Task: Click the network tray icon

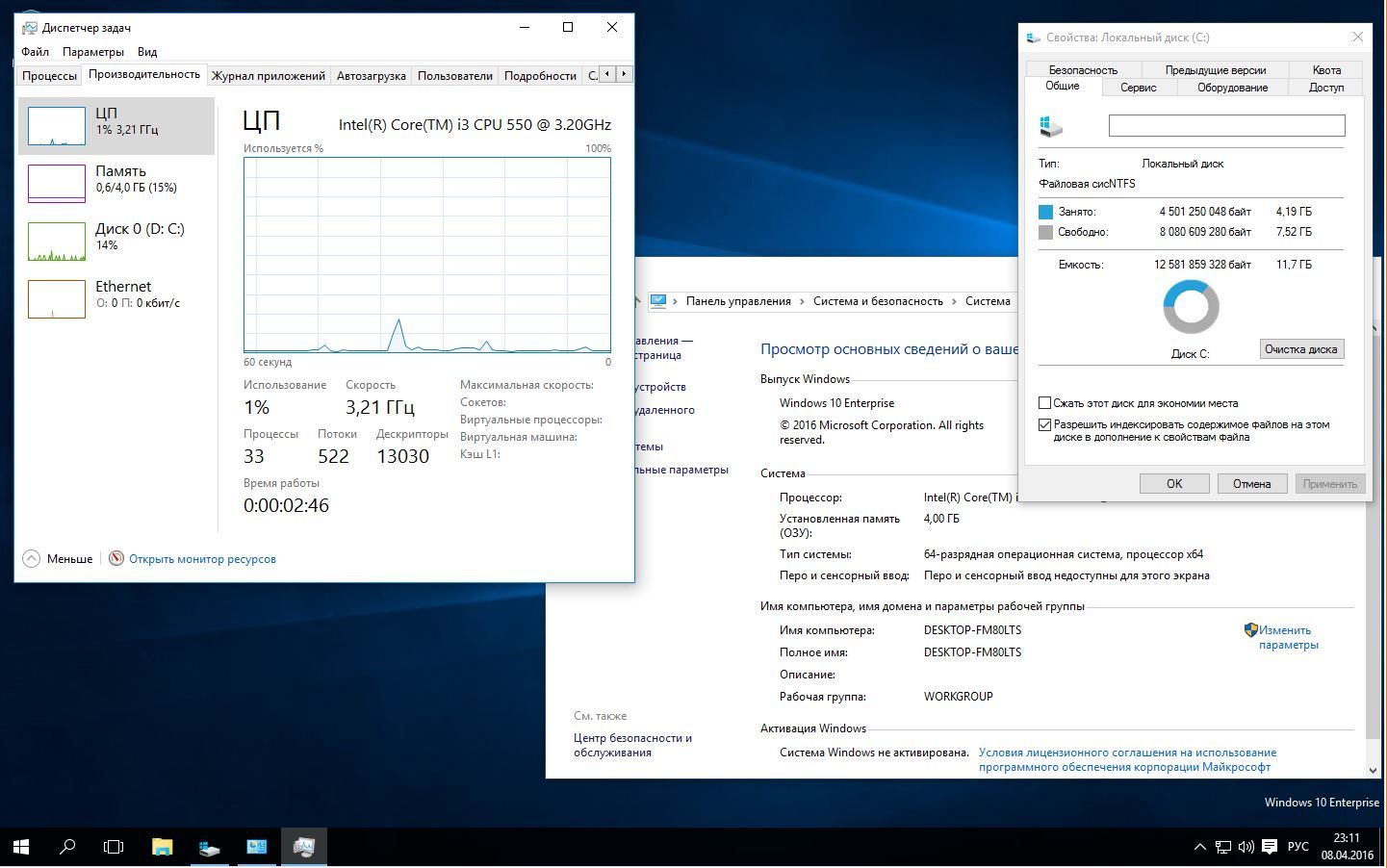Action: [x=1222, y=847]
